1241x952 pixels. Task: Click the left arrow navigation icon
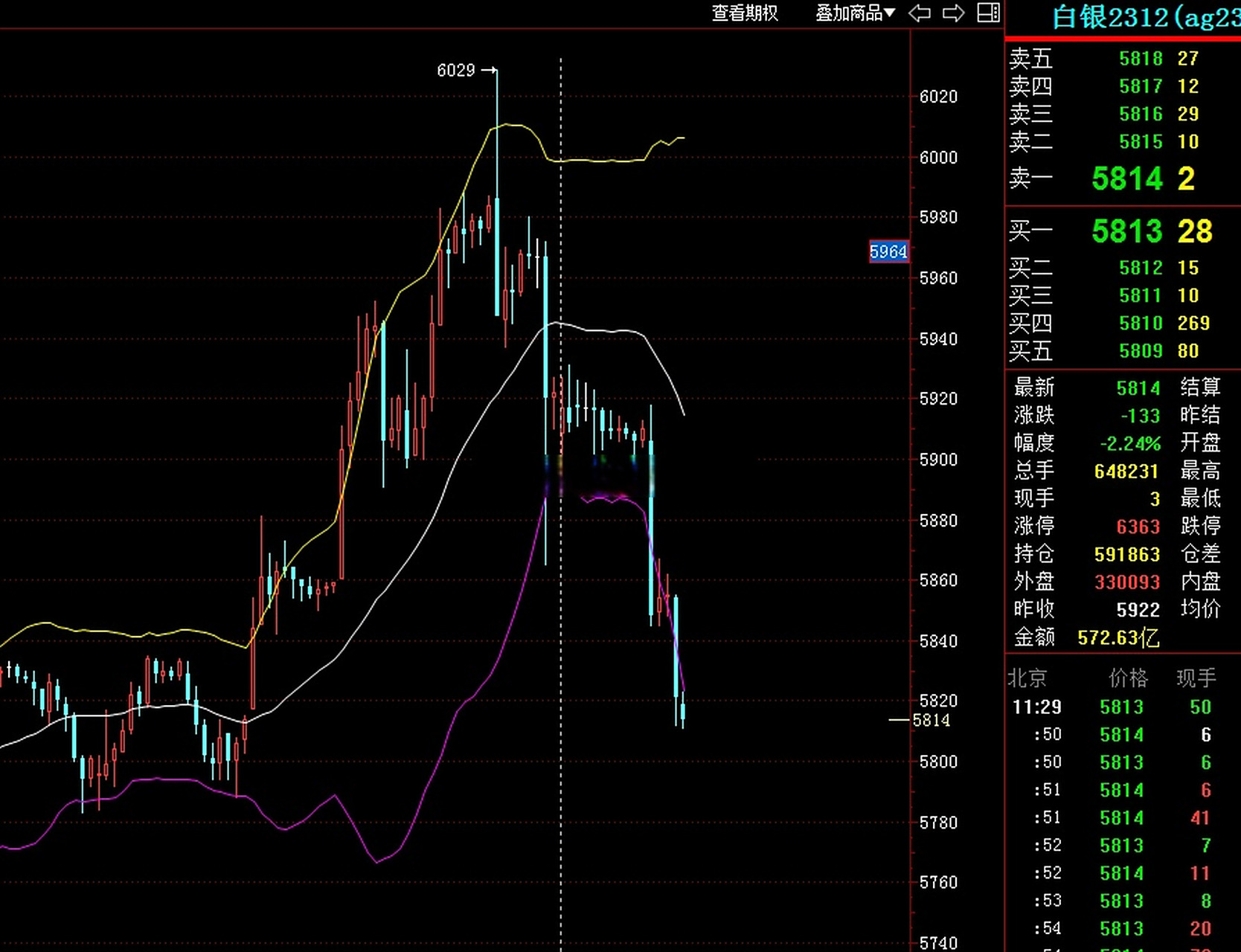pyautogui.click(x=920, y=13)
